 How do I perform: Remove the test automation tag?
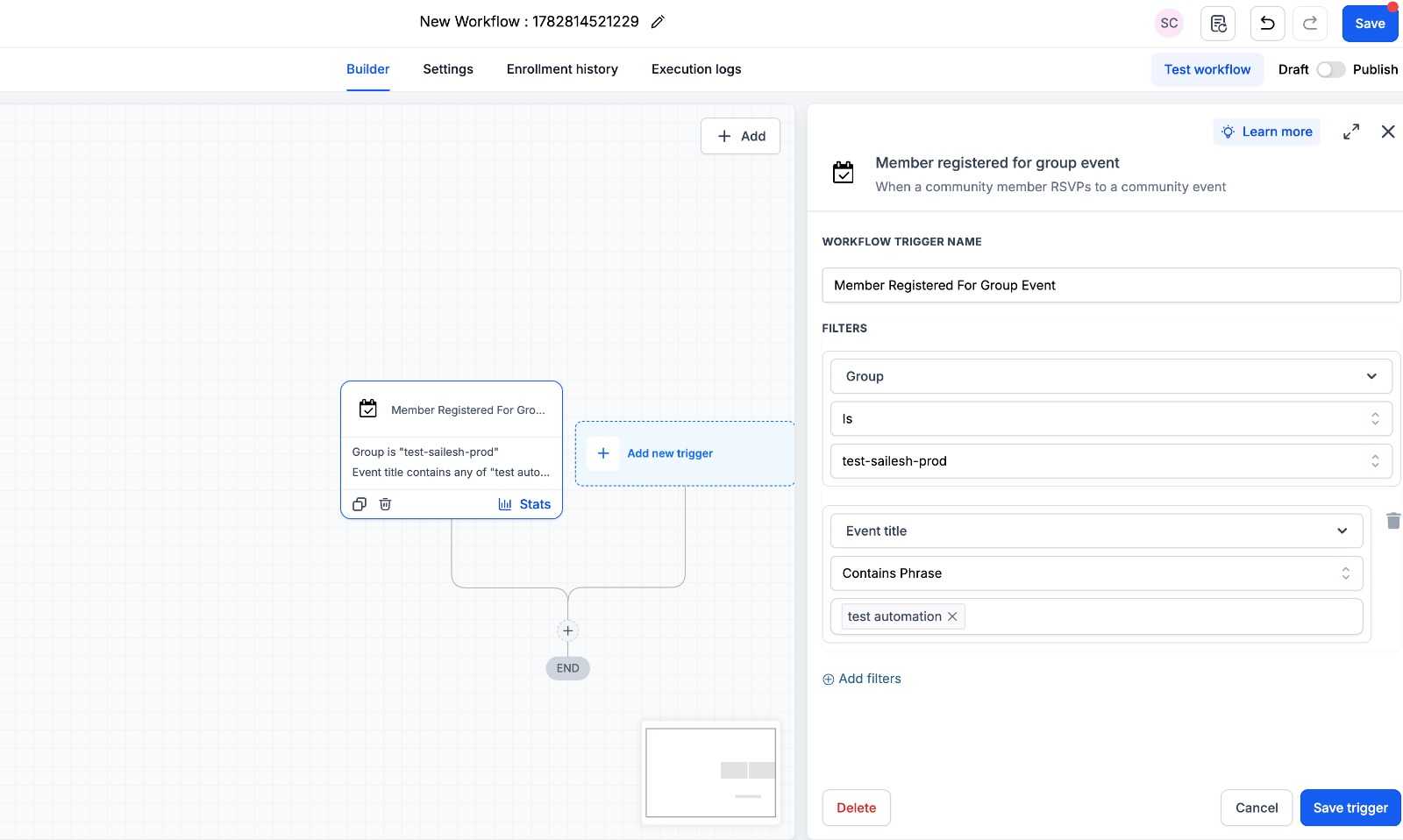point(952,616)
